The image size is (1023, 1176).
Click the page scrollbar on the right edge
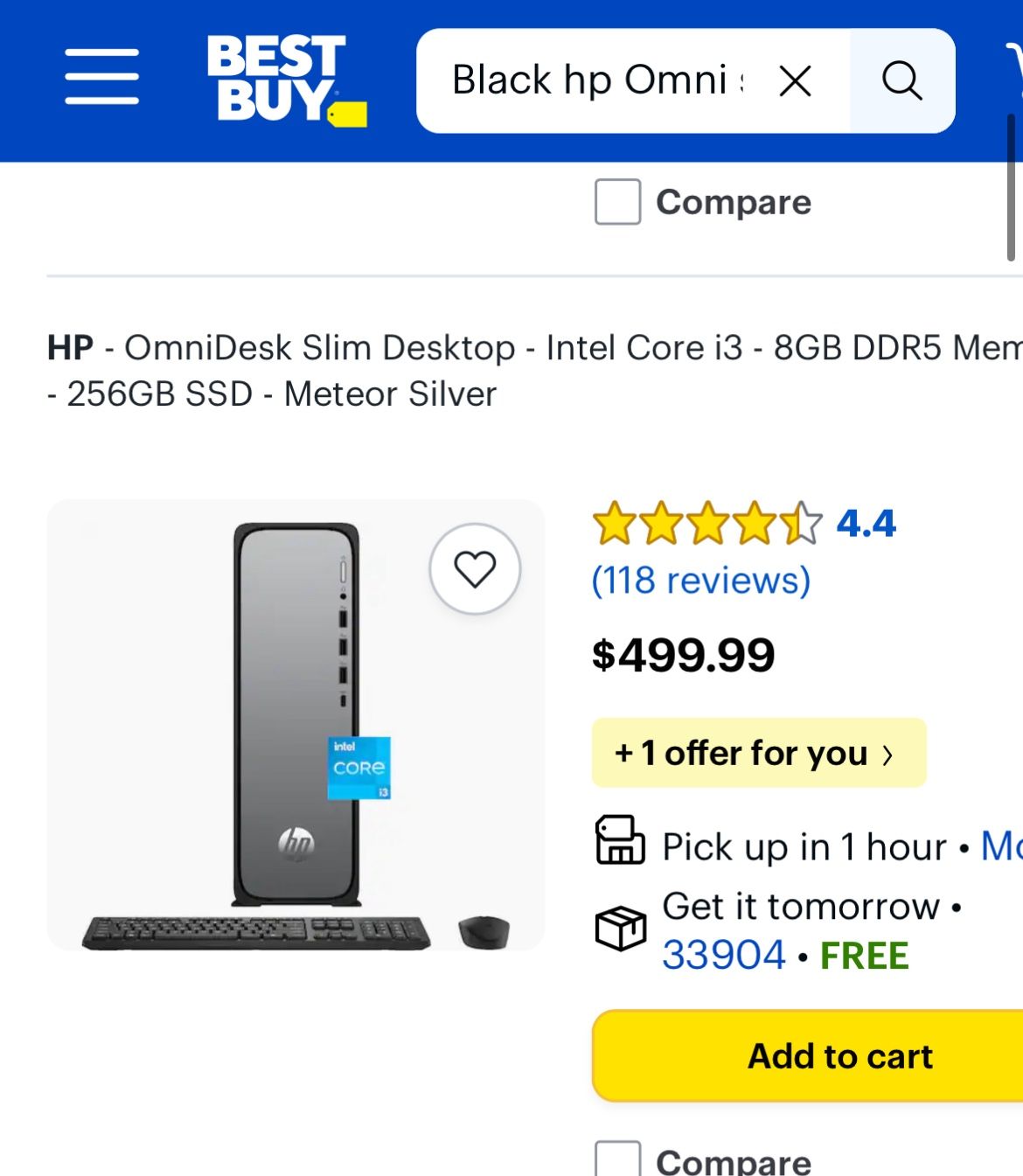click(1011, 188)
